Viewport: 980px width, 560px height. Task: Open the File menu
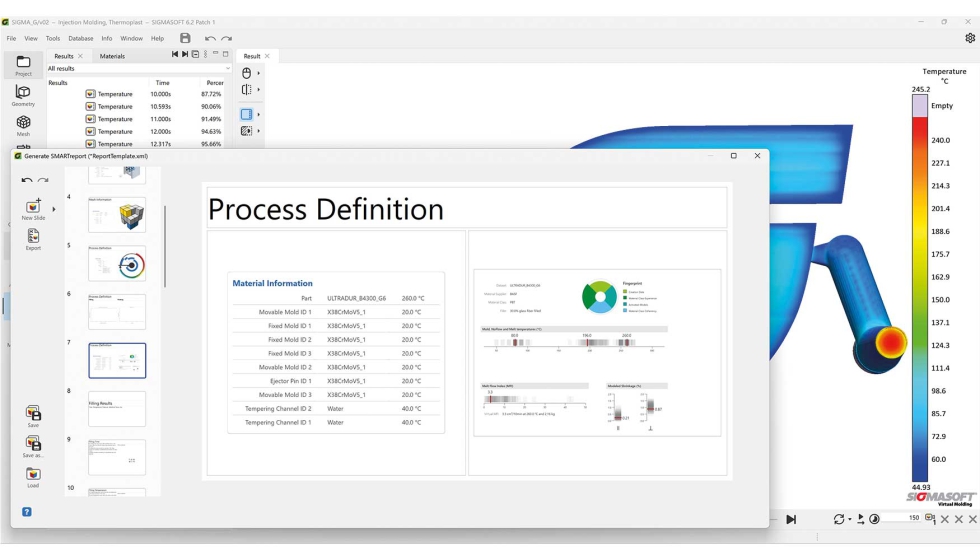click(x=11, y=38)
